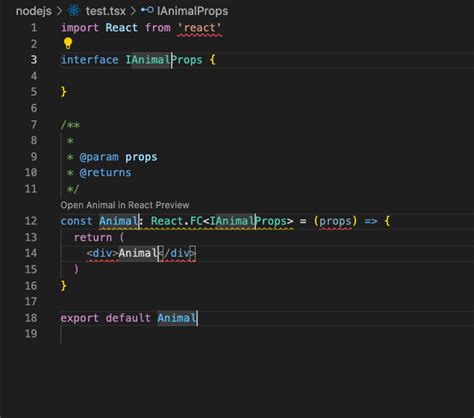Viewport: 474px width, 418px height.
Task: Open Animal in React Preview code lens
Action: (x=125, y=205)
